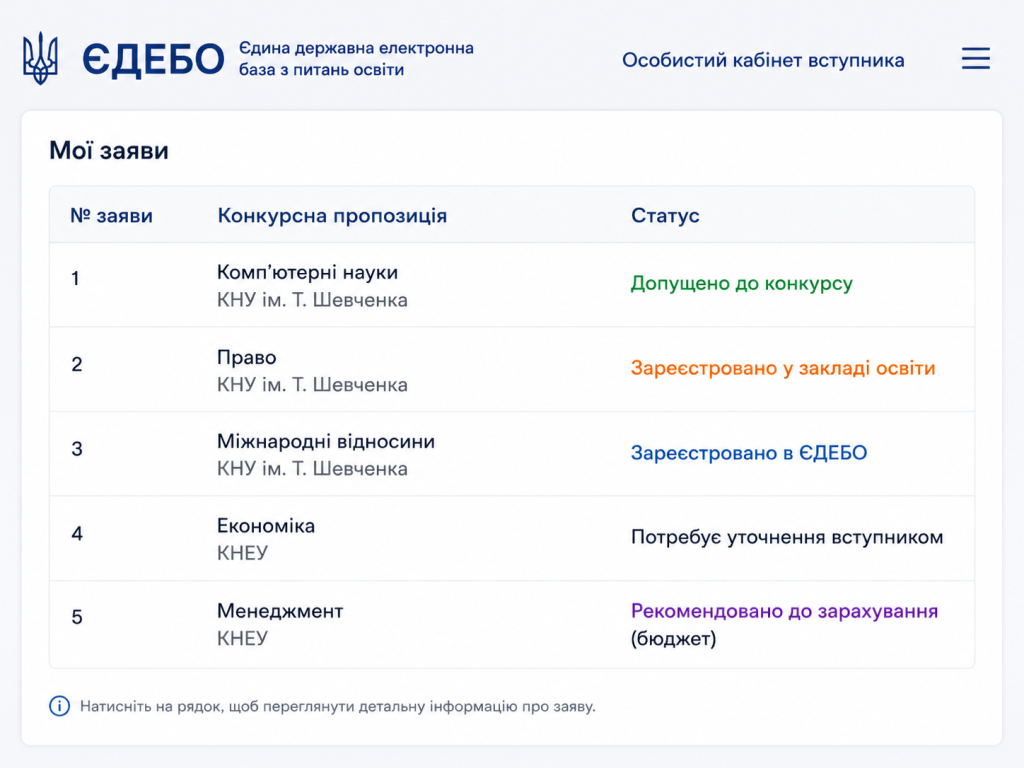Image resolution: width=1024 pixels, height=768 pixels.
Task: Click application number 5 cell
Action: tap(77, 617)
